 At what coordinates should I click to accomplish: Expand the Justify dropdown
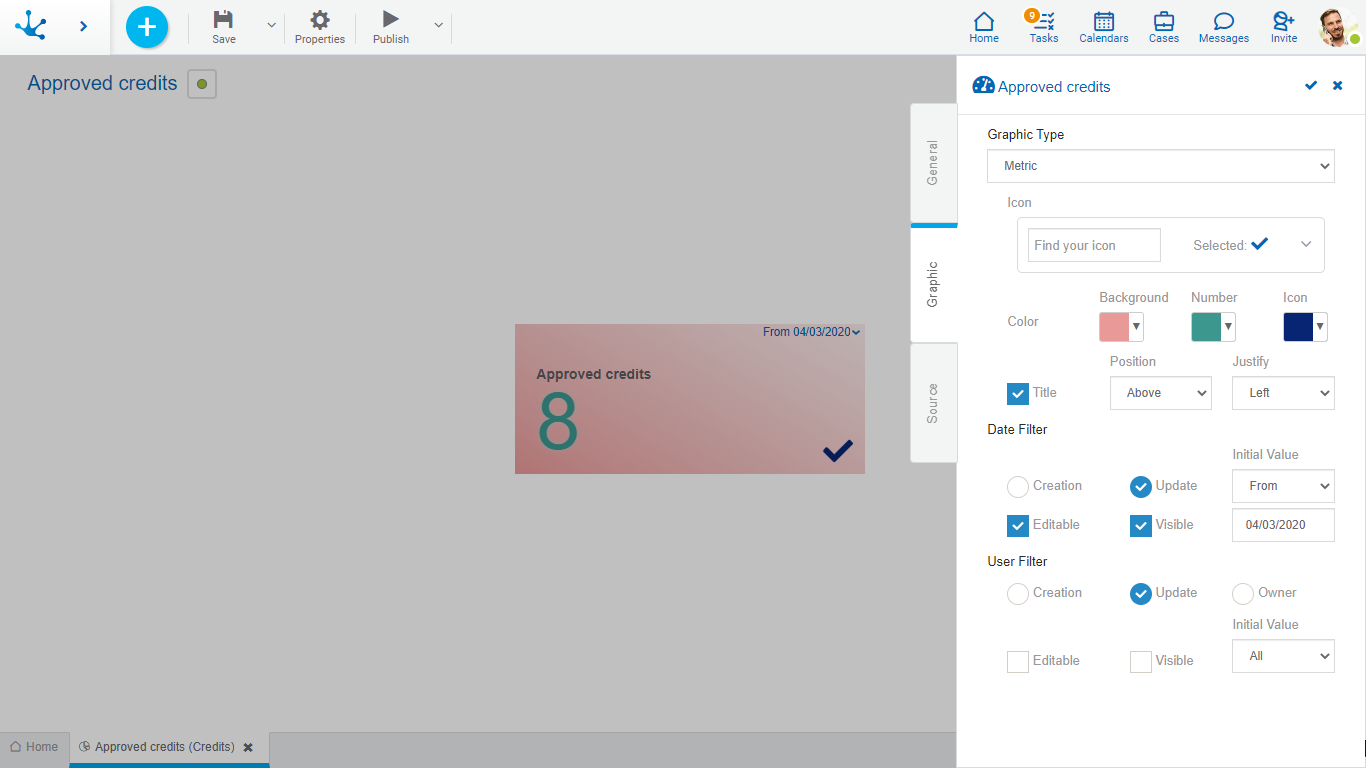click(x=1282, y=393)
